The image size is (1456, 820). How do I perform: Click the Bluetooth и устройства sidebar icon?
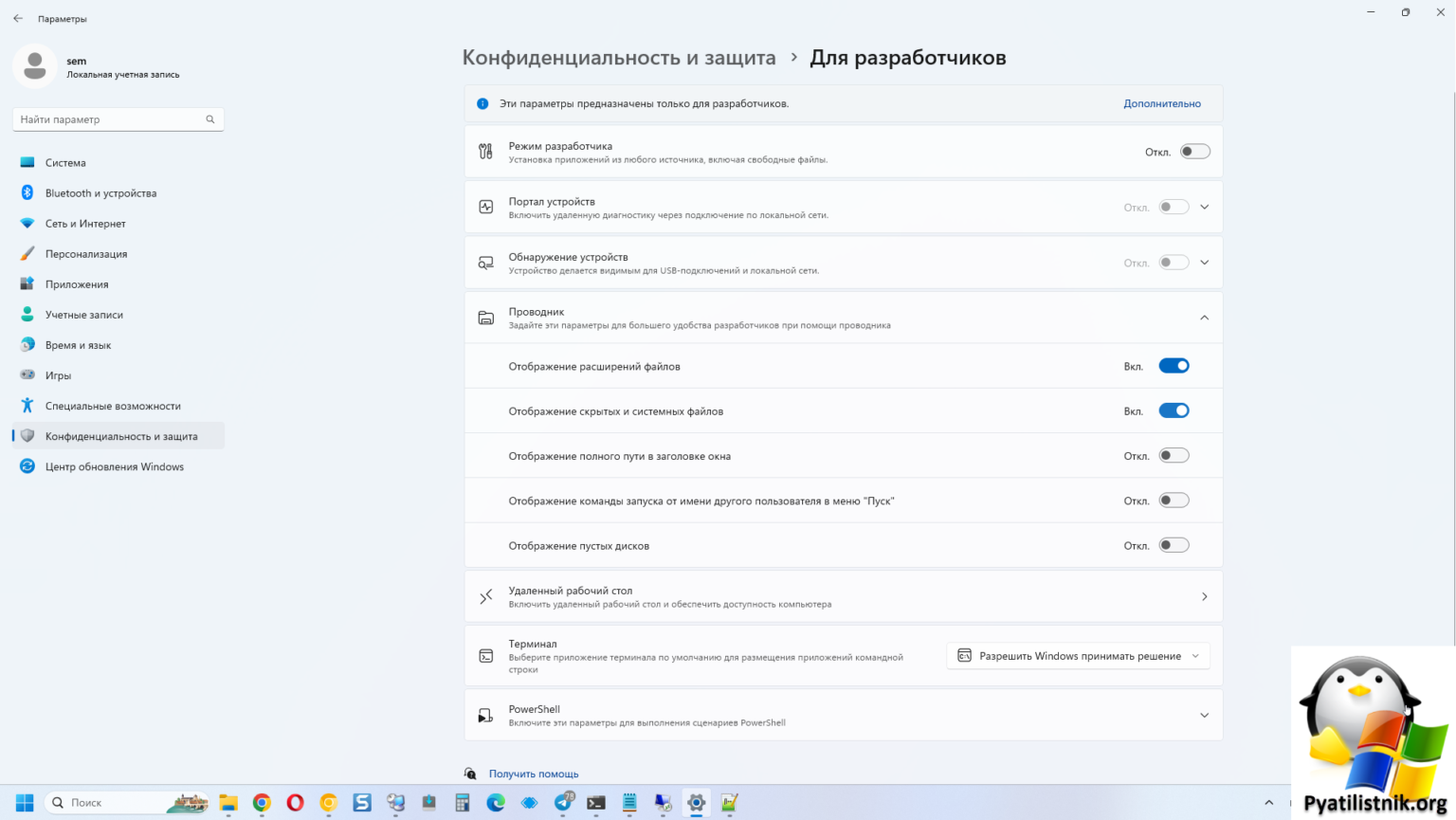click(x=27, y=192)
